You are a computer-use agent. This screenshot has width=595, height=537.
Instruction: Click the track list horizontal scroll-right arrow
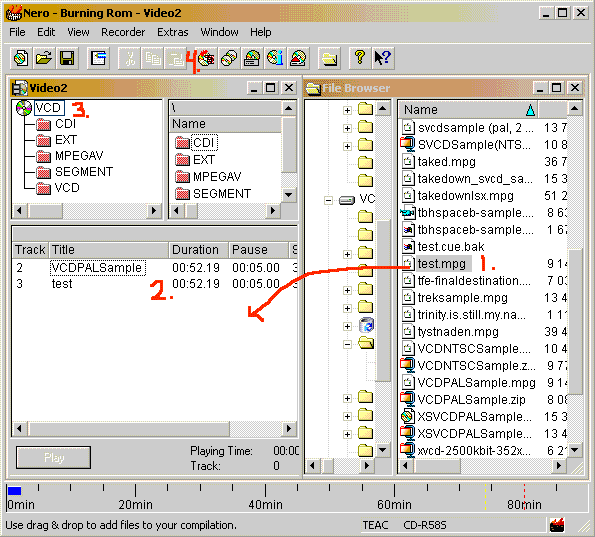[289, 429]
